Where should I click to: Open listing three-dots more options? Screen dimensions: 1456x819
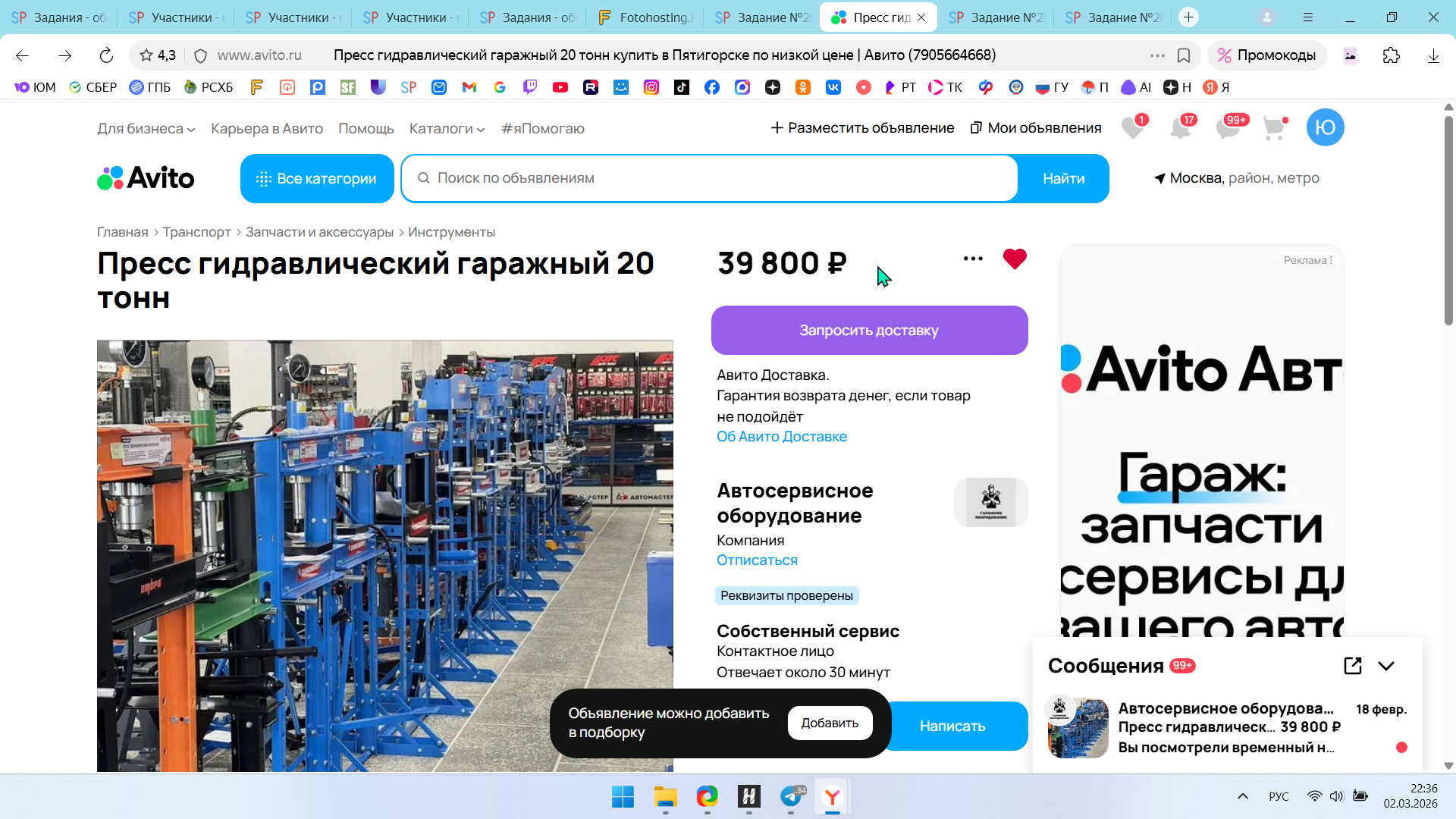(x=973, y=259)
